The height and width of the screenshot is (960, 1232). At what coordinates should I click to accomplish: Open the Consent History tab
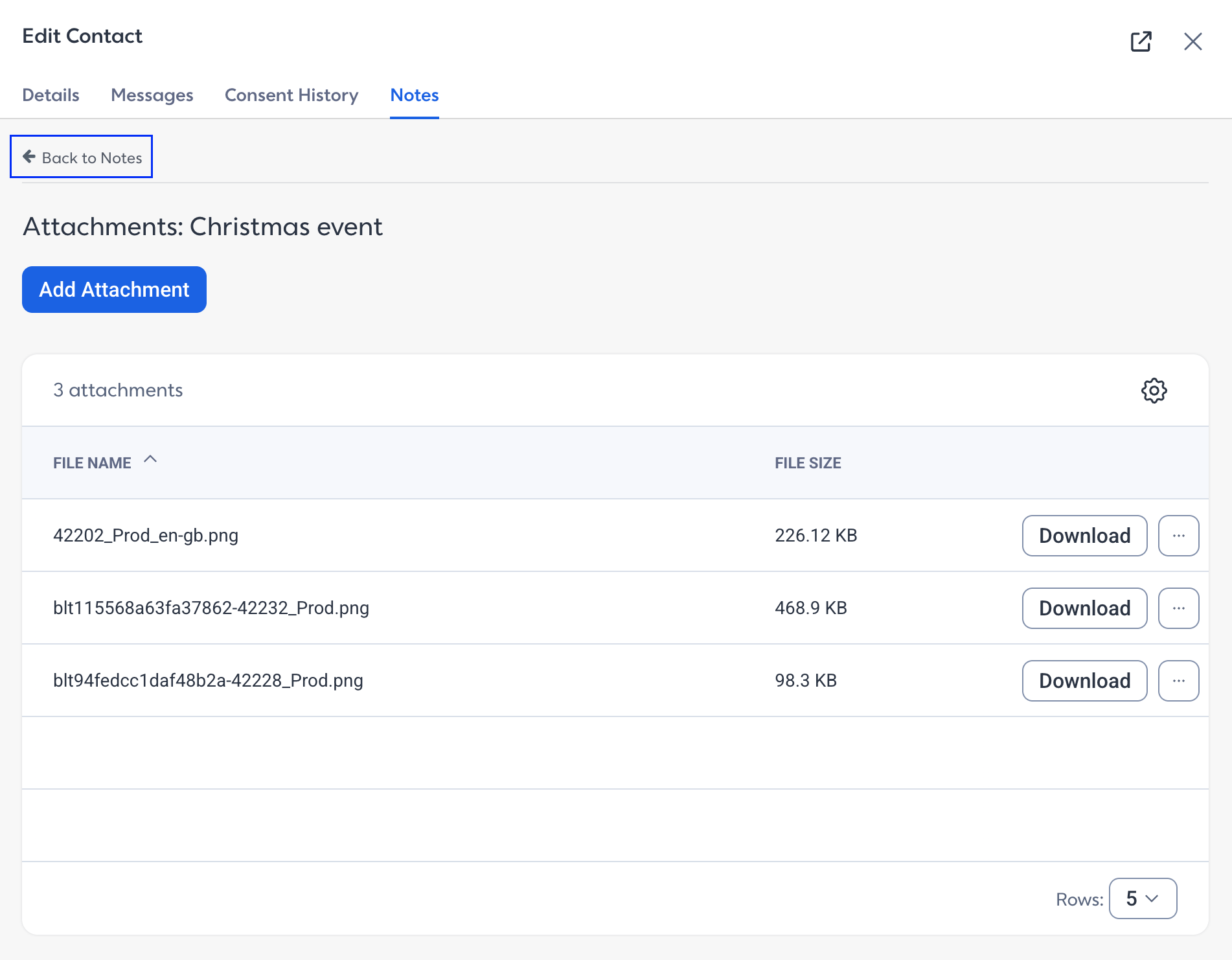click(x=291, y=95)
